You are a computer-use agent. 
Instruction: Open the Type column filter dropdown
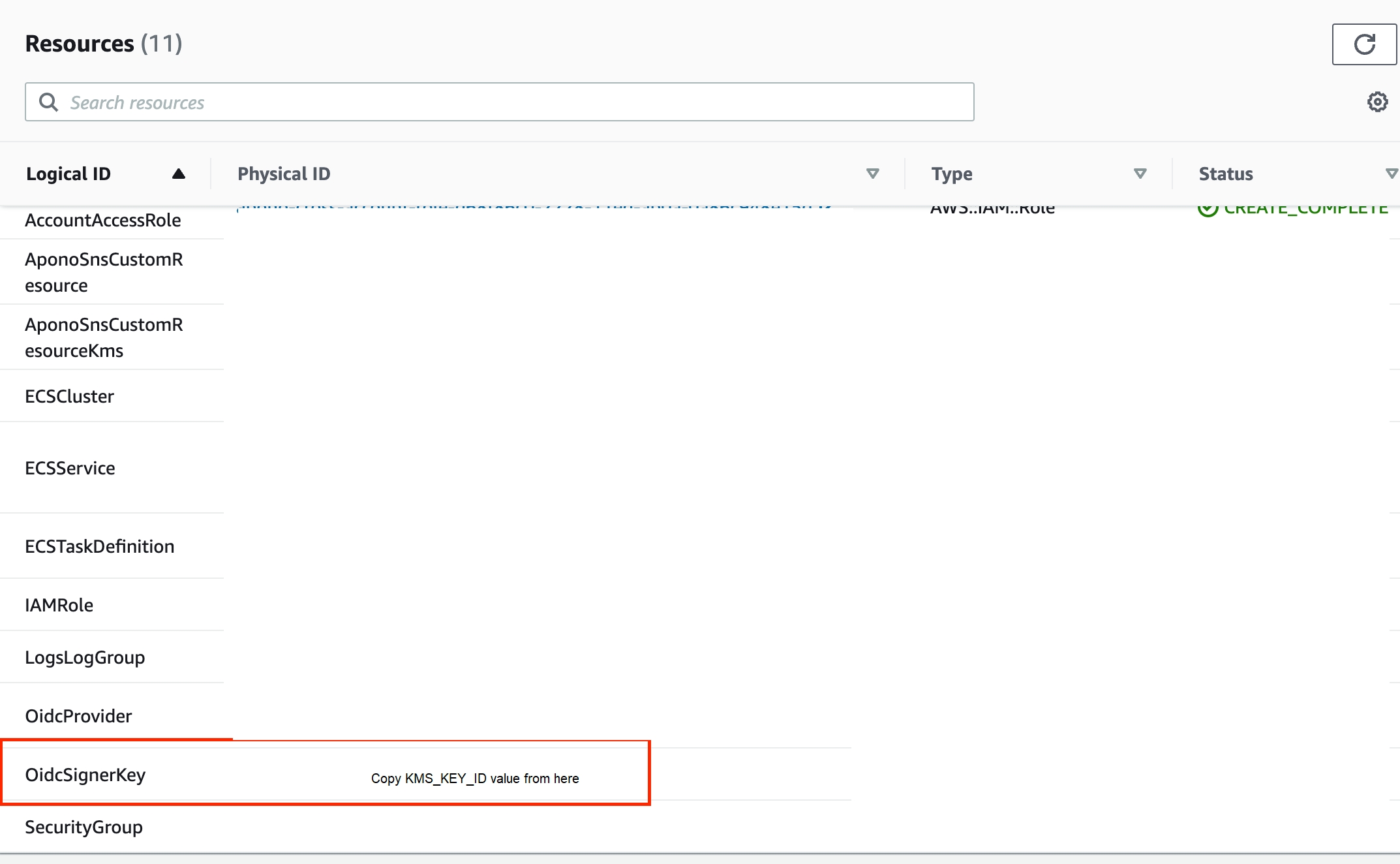pyautogui.click(x=1140, y=174)
